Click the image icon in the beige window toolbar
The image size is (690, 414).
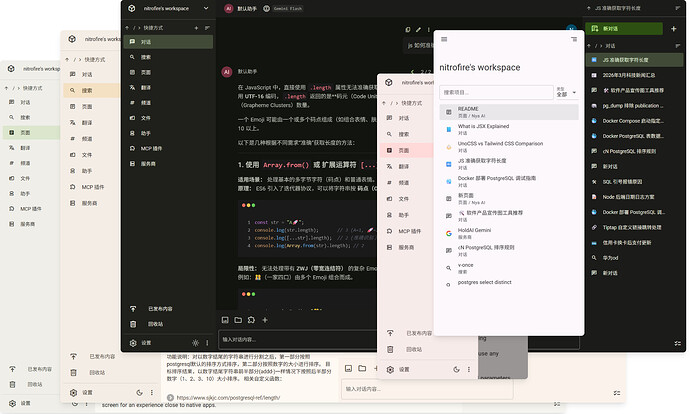[x=349, y=368]
